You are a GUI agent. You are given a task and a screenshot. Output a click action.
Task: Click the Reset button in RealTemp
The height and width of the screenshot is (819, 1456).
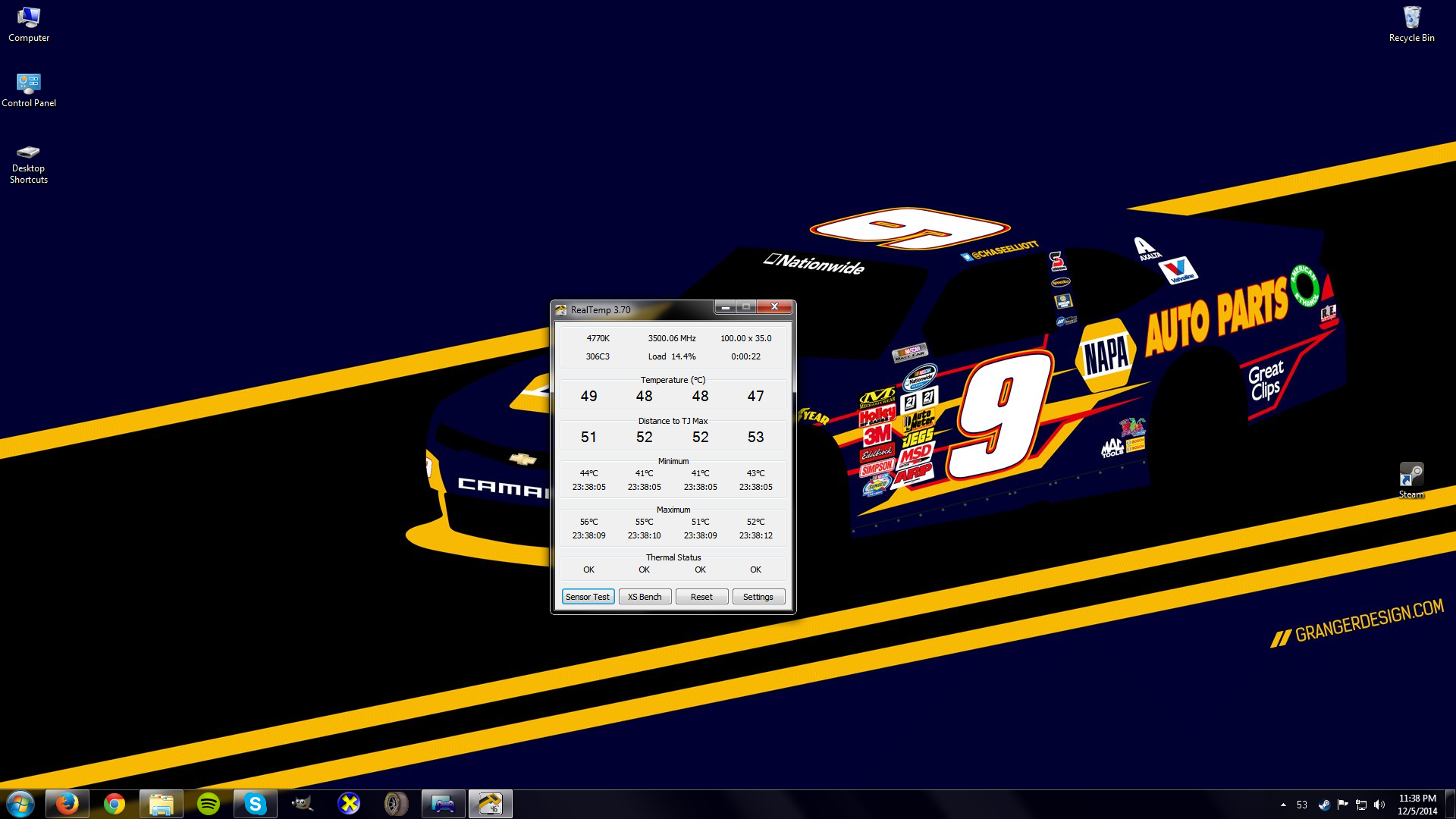tap(701, 597)
